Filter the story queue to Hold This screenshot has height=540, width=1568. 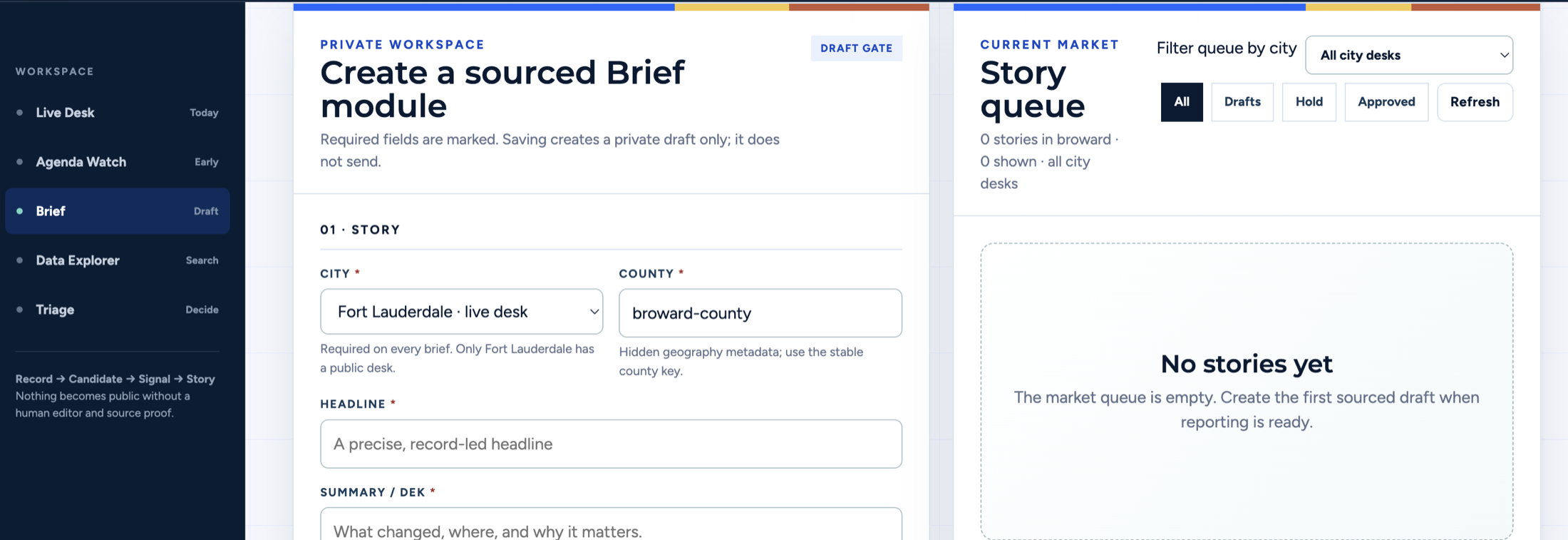click(x=1309, y=102)
